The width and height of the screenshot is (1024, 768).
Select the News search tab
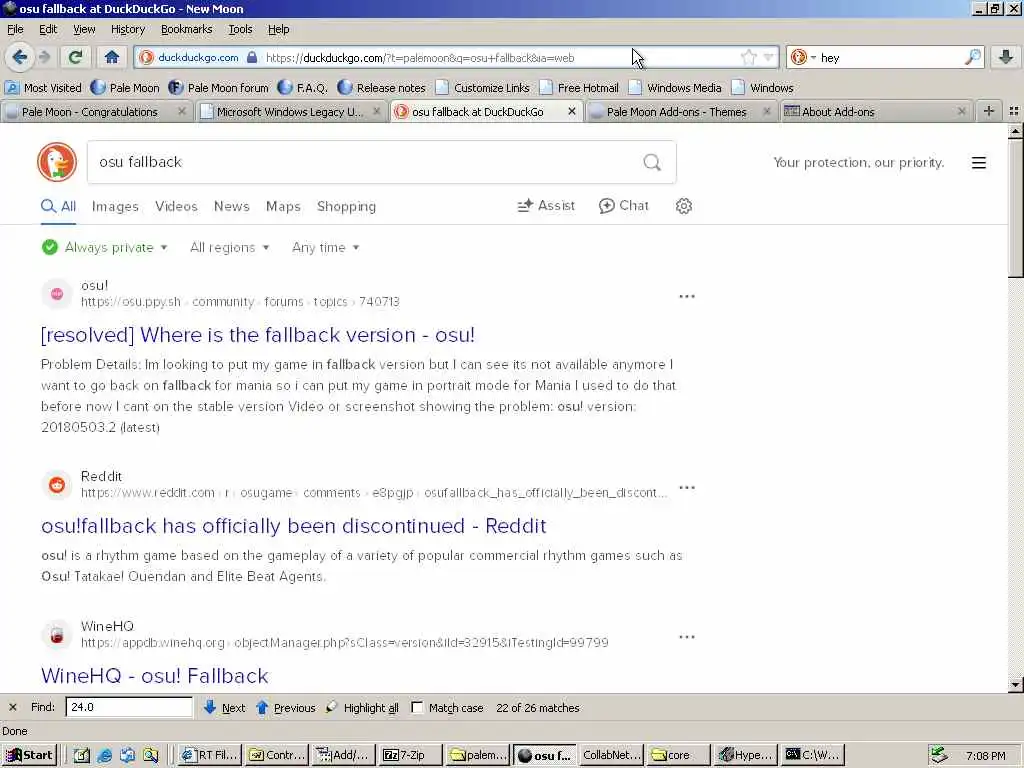[x=232, y=206]
